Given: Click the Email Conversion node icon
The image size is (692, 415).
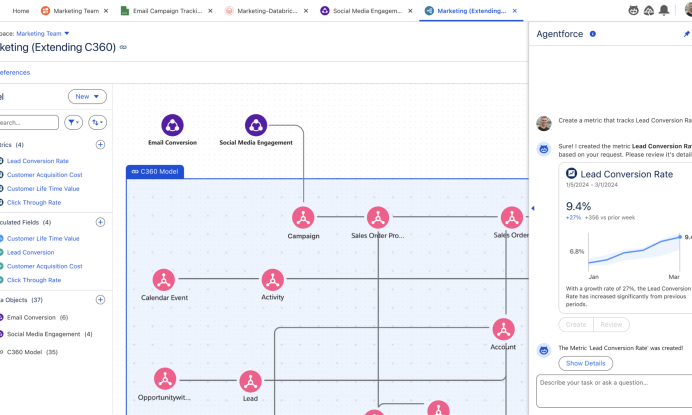Looking at the screenshot, I should 173,125.
